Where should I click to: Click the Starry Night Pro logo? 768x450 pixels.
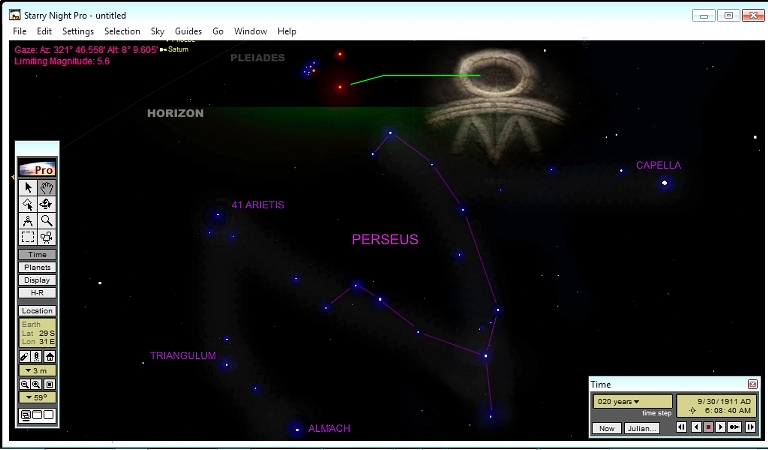pyautogui.click(x=37, y=169)
